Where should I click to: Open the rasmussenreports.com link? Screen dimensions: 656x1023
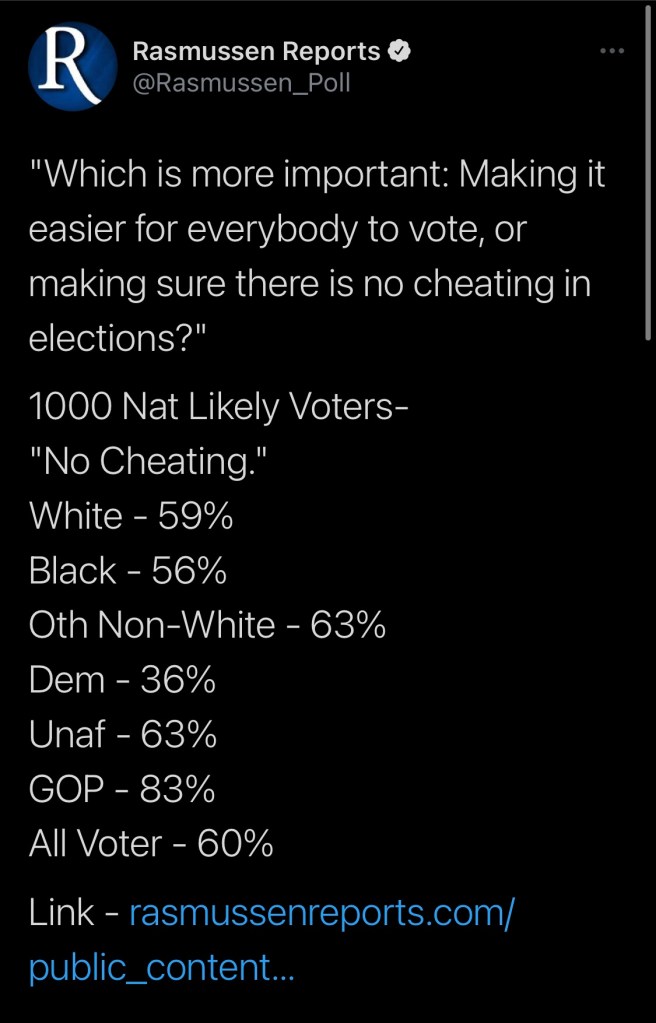(x=322, y=913)
